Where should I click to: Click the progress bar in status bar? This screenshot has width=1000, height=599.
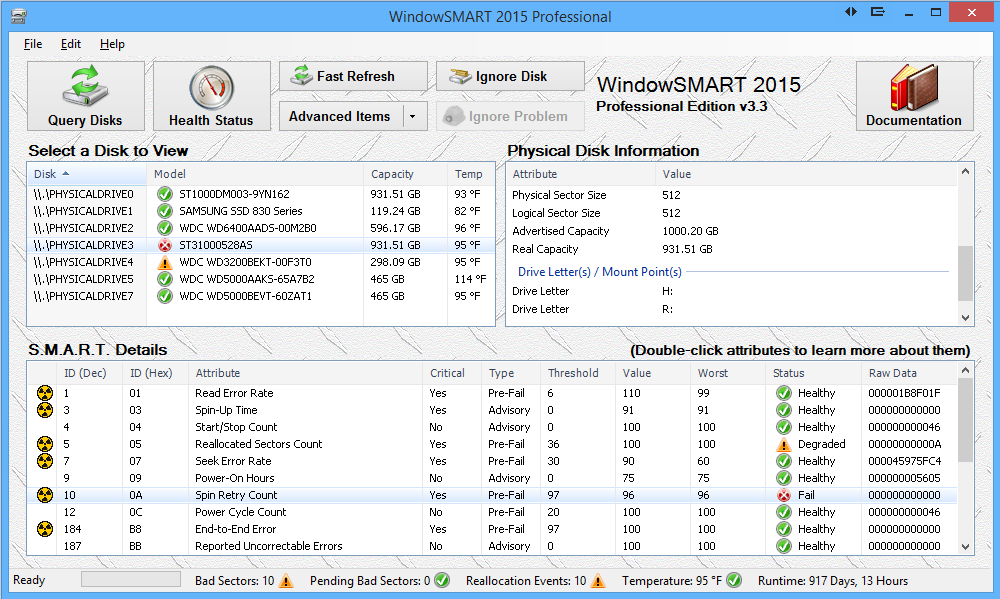(x=131, y=580)
